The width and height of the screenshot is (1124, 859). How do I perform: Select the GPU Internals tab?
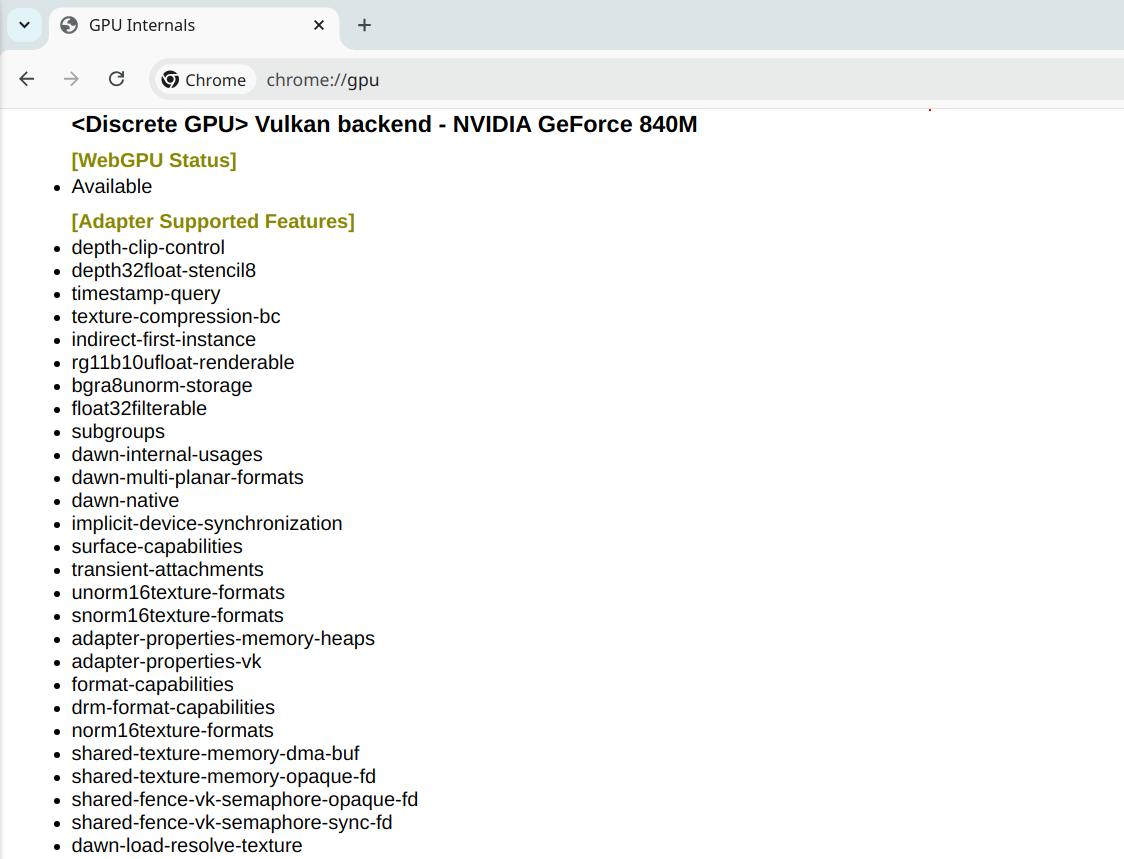point(194,27)
